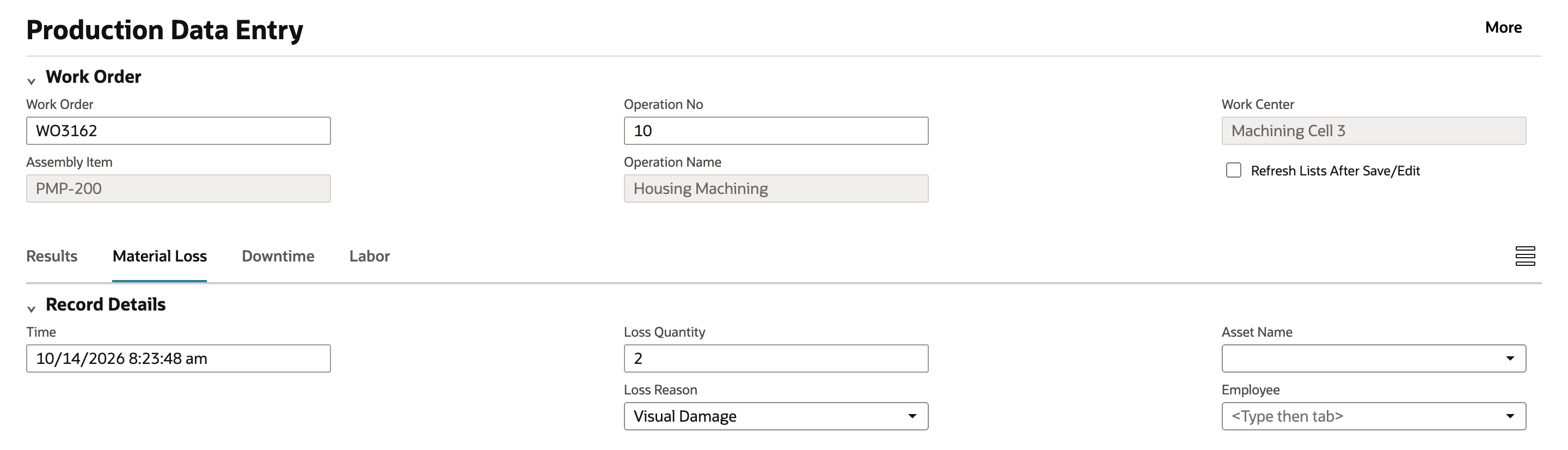Enable Refresh Lists After Save/Edit checkbox
The image size is (1568, 450).
1233,171
